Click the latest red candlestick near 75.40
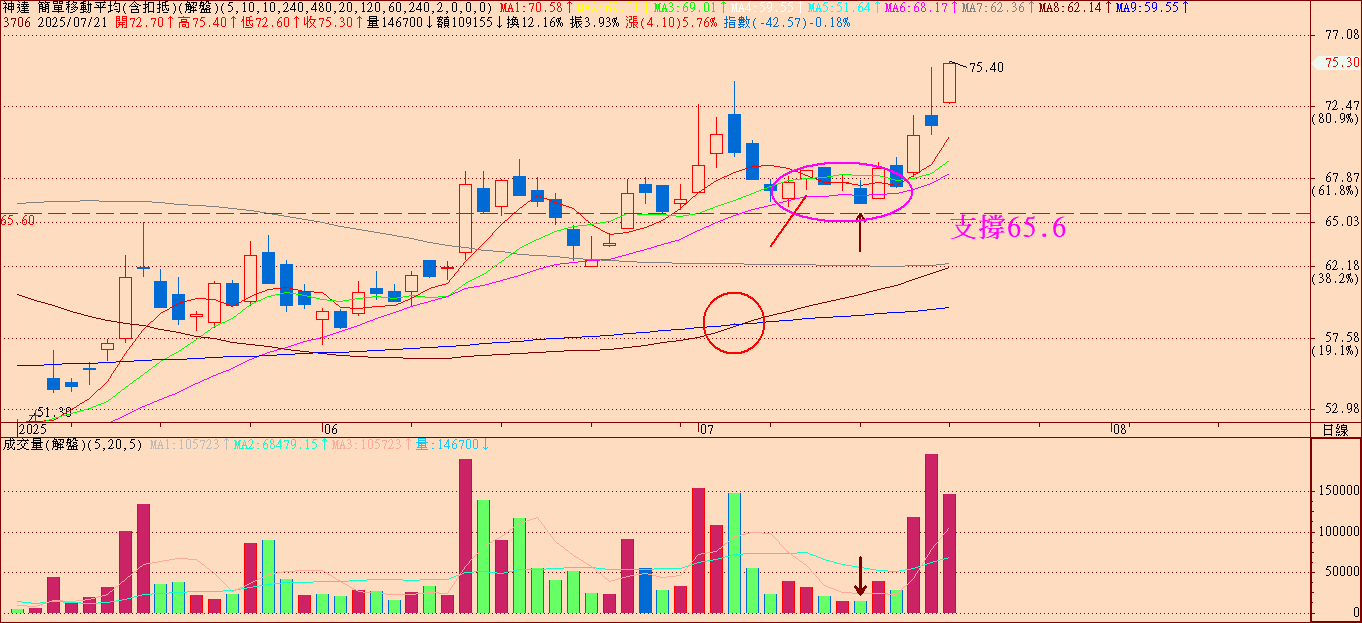 tap(949, 83)
